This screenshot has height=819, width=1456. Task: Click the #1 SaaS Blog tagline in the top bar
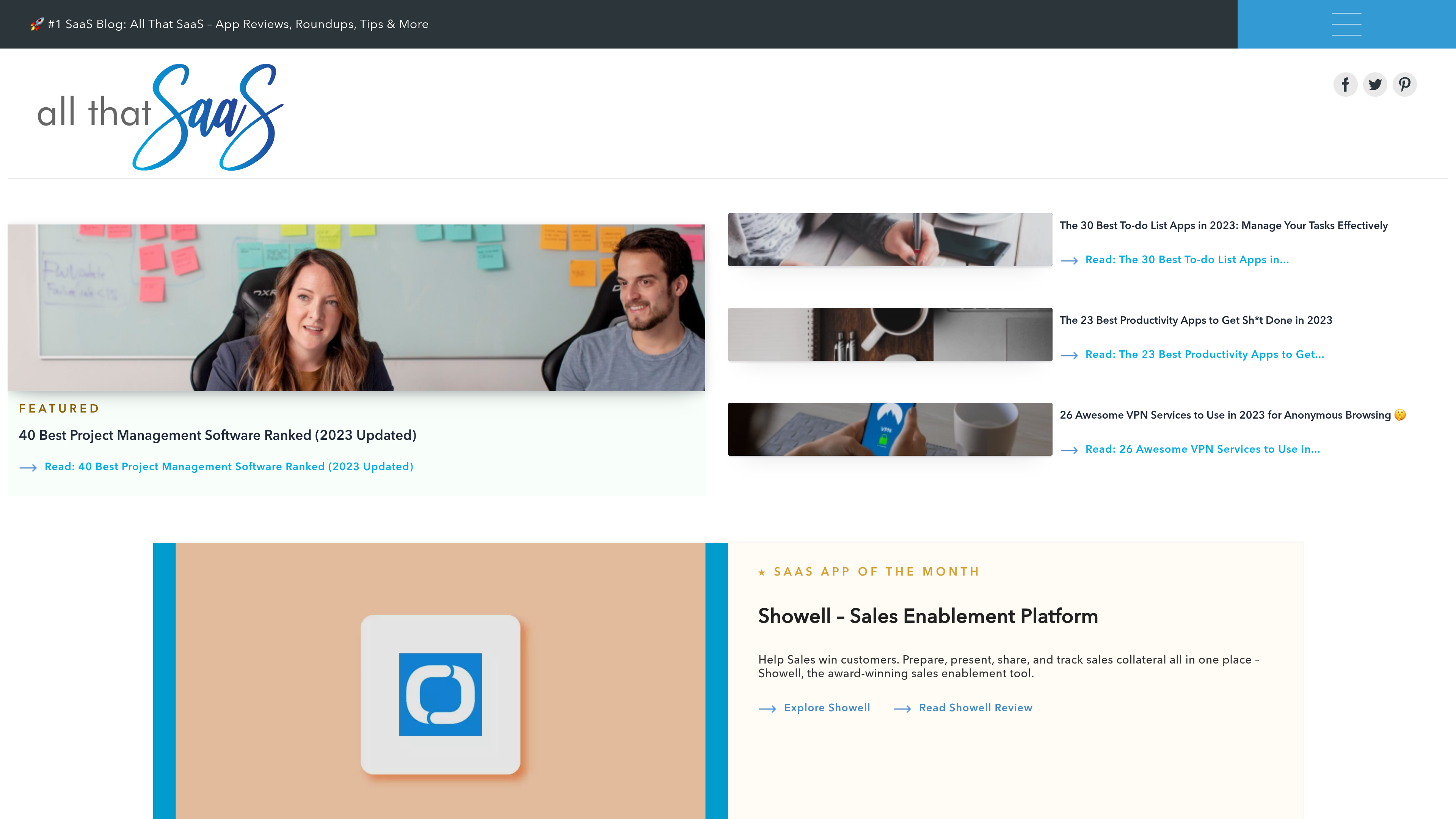pos(238,24)
